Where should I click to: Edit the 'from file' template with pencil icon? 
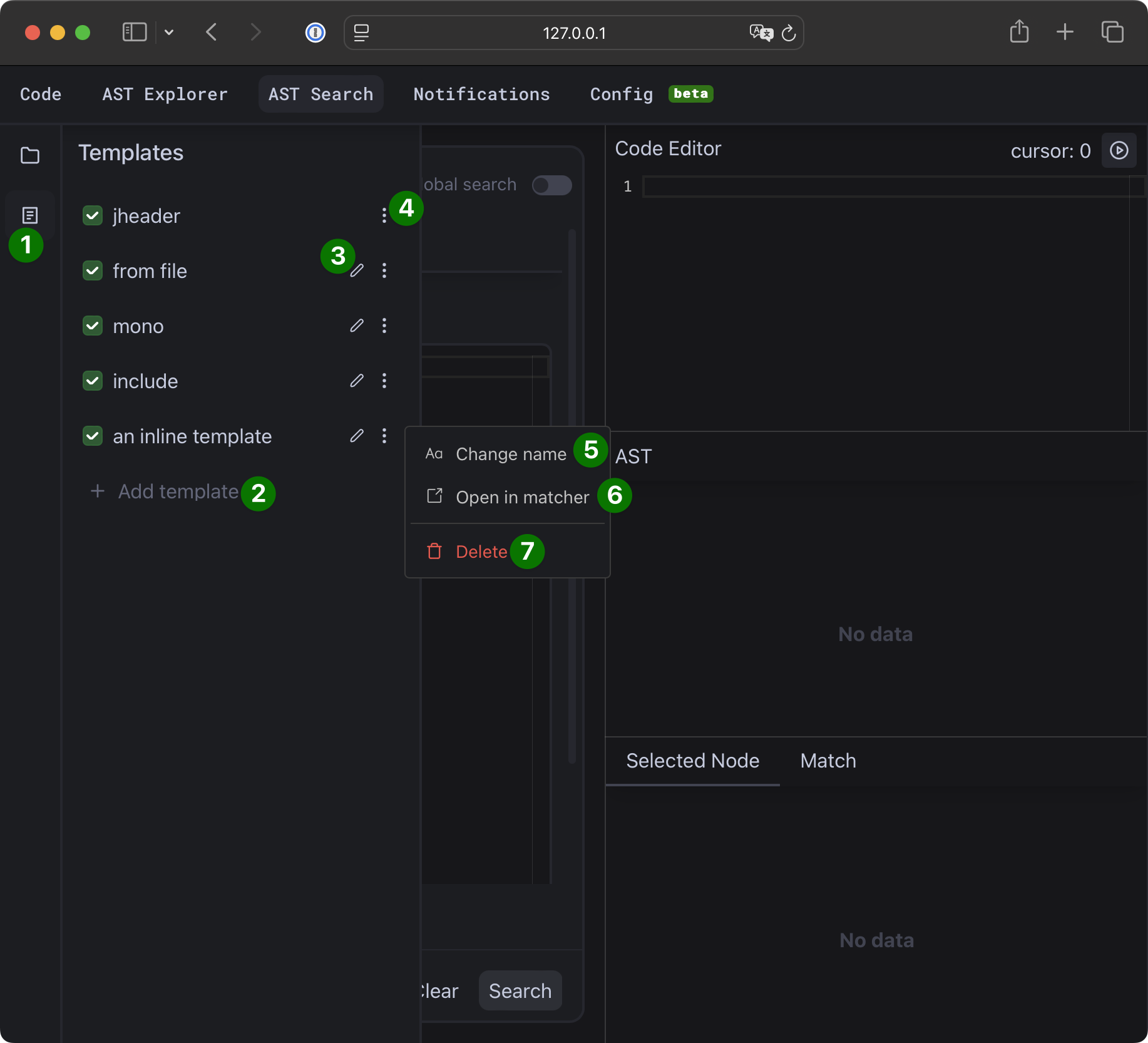[357, 270]
